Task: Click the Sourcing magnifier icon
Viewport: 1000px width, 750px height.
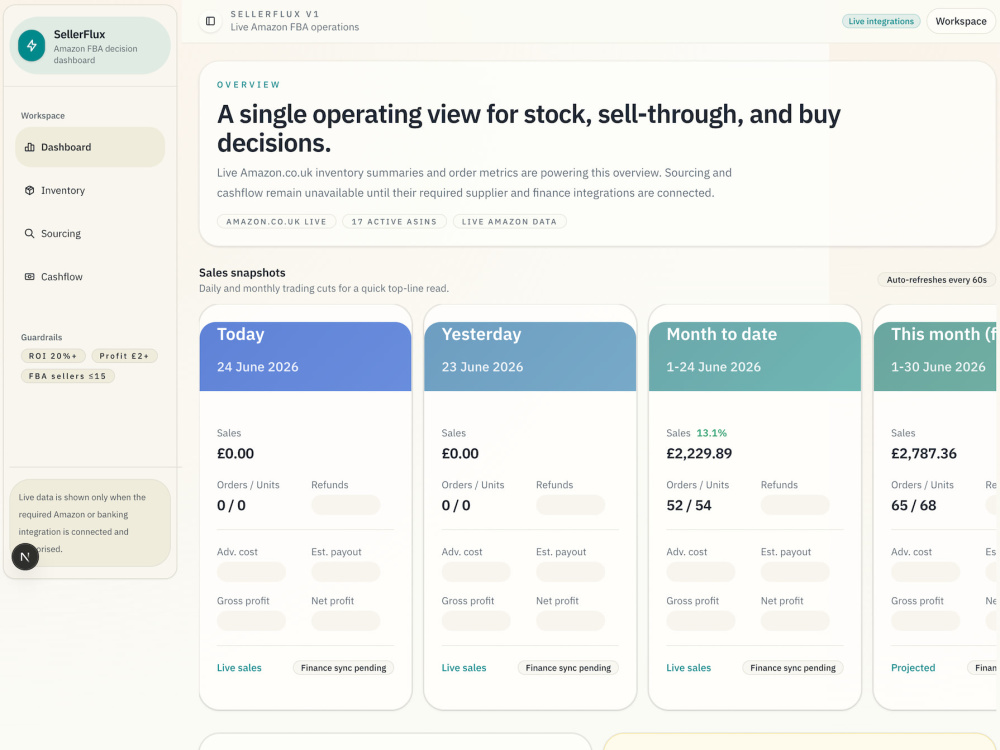Action: (29, 233)
